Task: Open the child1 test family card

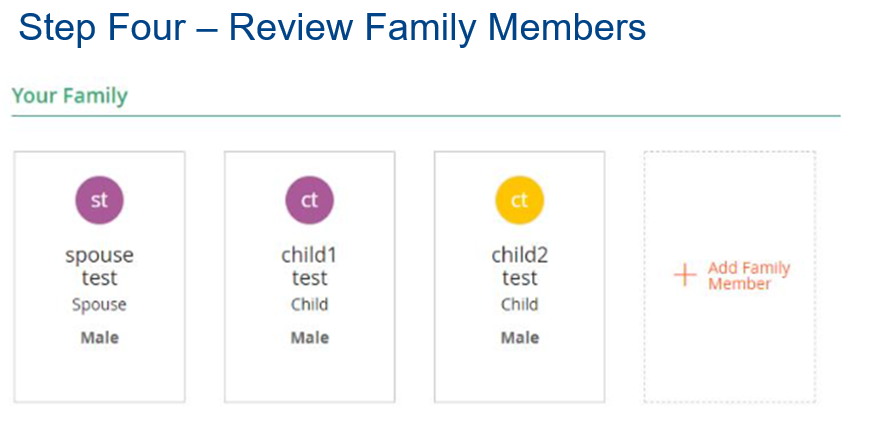Action: coord(309,277)
